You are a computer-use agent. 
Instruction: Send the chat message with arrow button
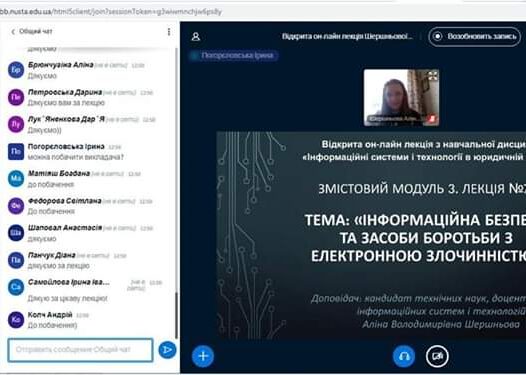tap(167, 350)
